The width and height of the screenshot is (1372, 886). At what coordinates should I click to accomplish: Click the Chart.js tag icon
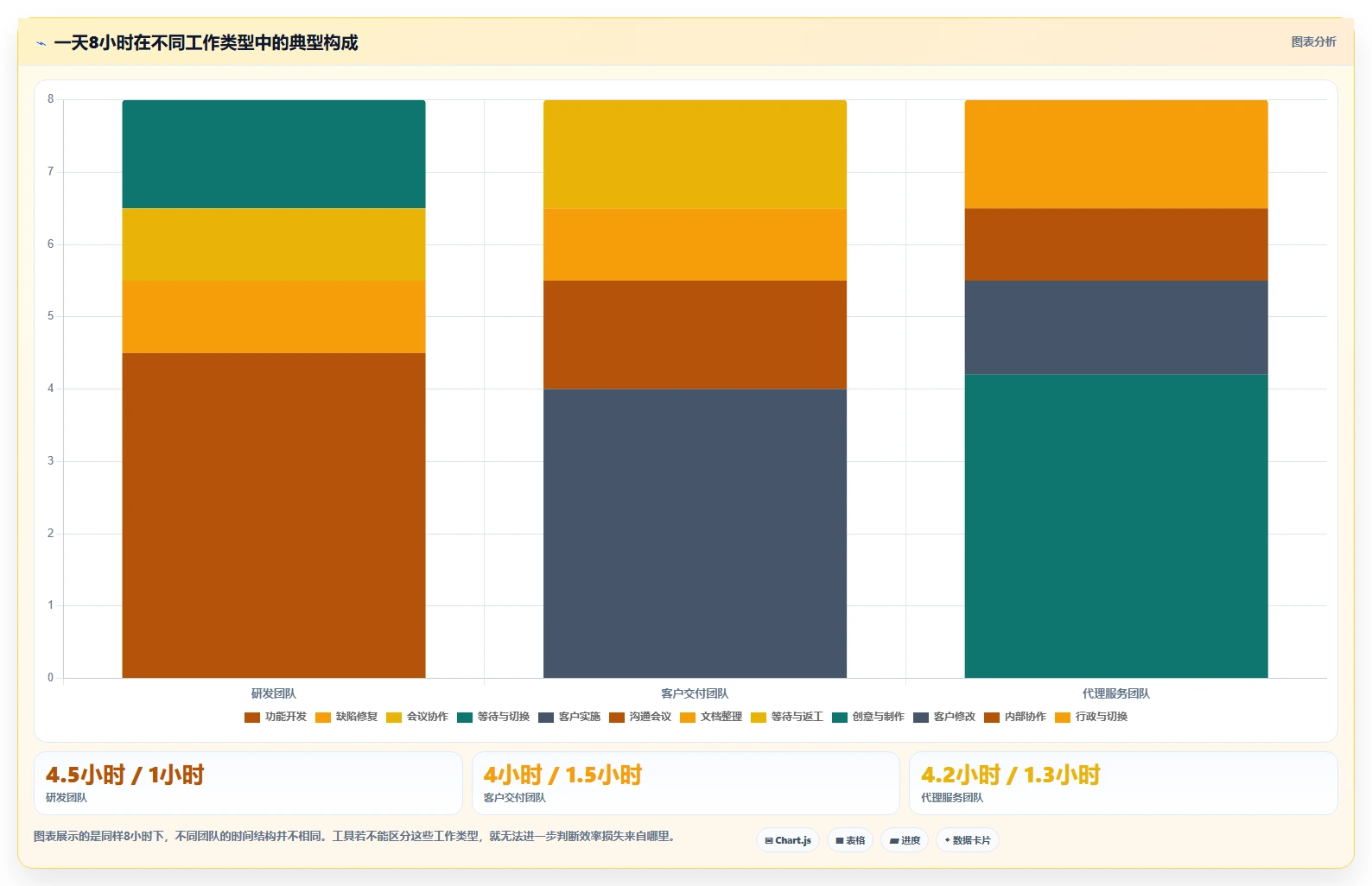click(x=769, y=840)
